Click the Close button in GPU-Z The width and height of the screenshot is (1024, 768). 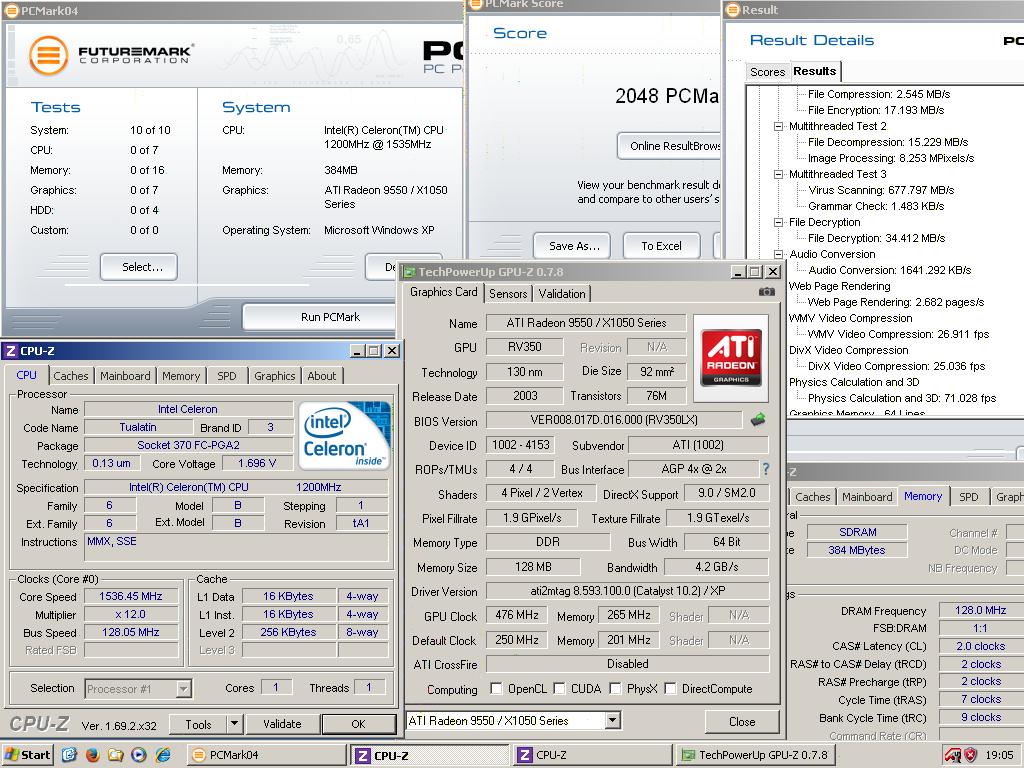742,722
